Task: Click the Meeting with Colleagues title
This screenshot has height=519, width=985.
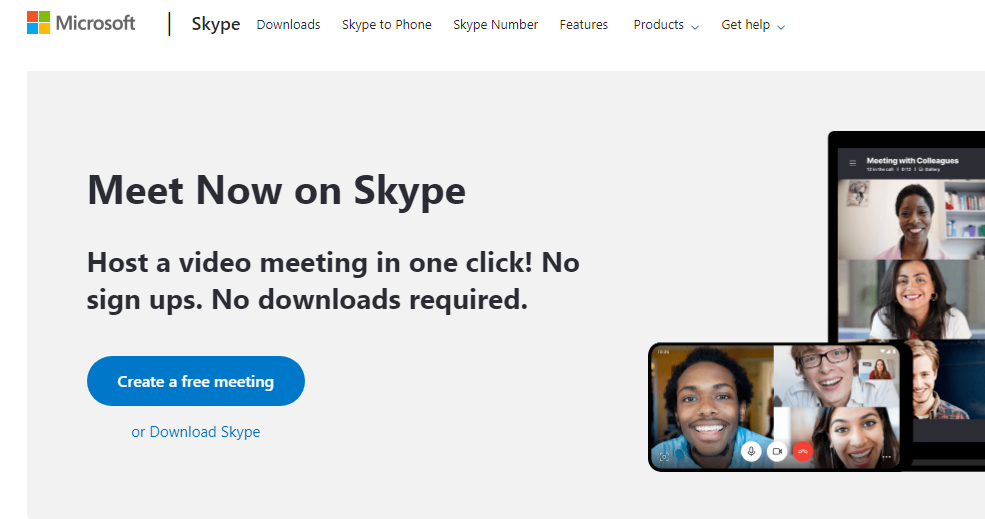Action: point(912,161)
